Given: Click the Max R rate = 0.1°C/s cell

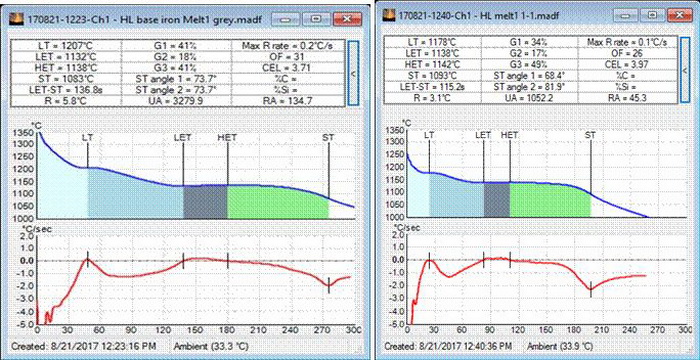Looking at the screenshot, I should (629, 42).
